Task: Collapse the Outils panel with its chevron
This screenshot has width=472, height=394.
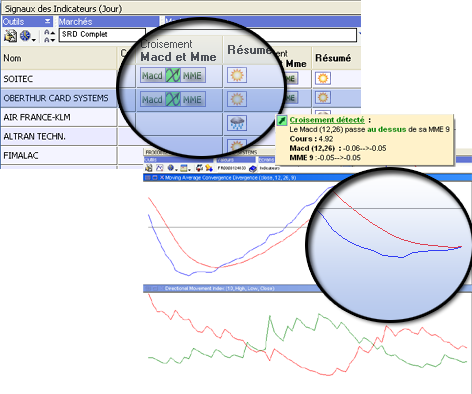Action: tap(48, 21)
